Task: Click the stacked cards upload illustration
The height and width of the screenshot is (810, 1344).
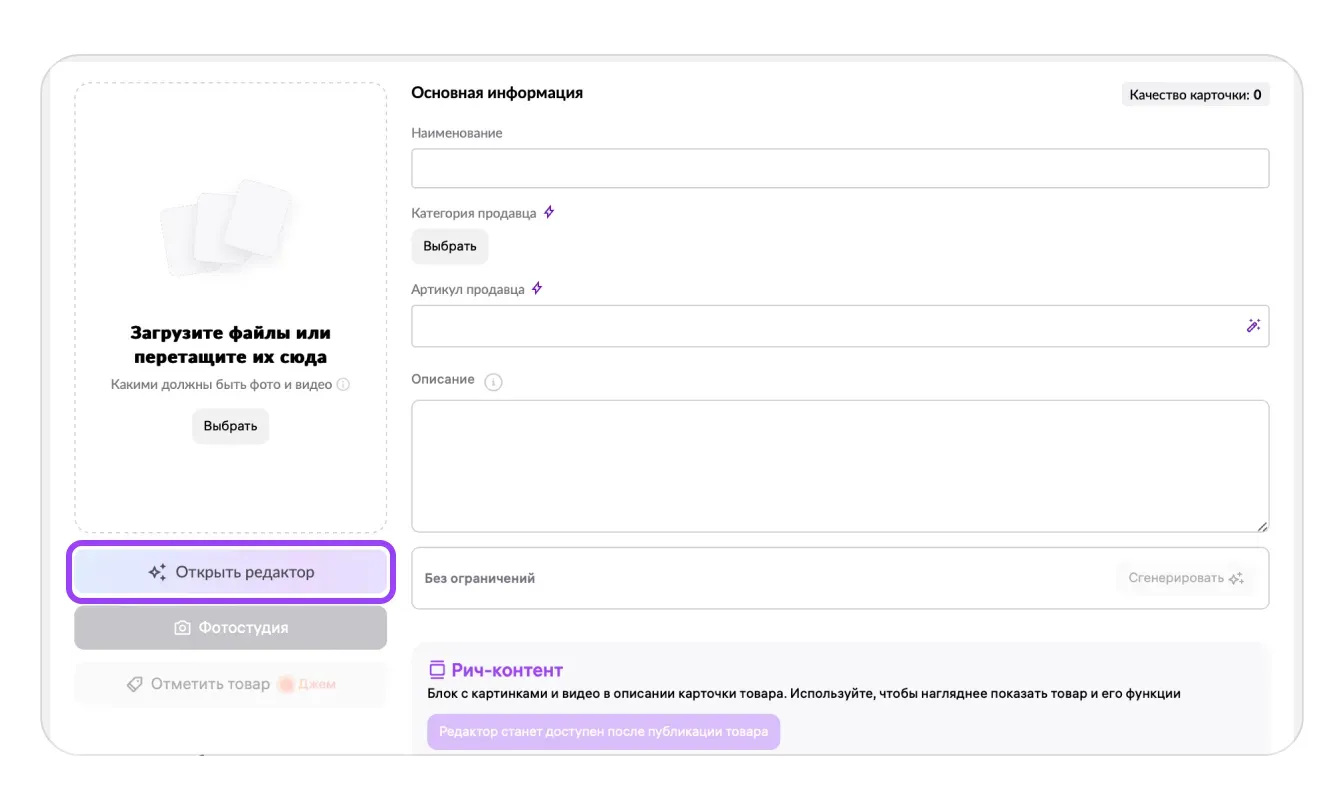Action: click(228, 227)
